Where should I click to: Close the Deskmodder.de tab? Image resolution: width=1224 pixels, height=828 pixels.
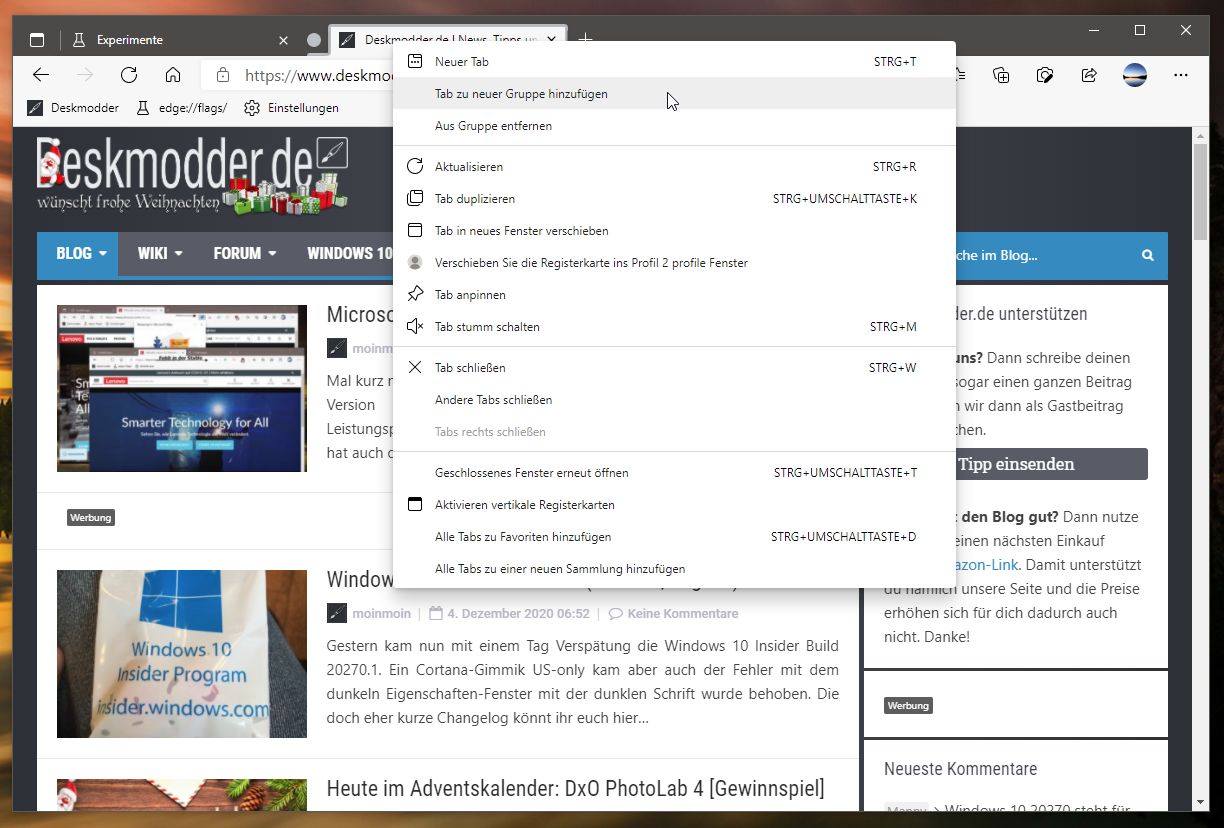[551, 40]
